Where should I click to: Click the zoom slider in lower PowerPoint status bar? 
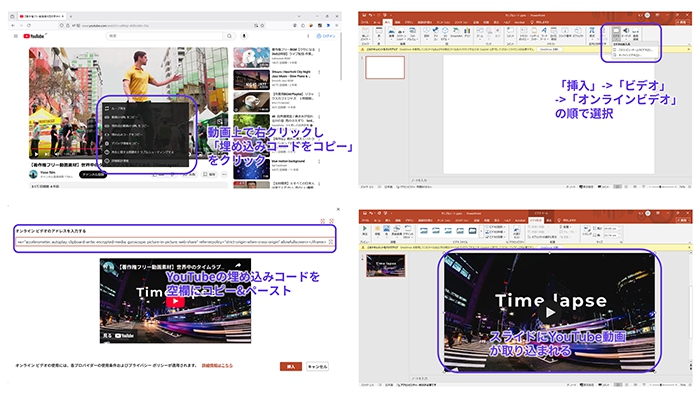[662, 385]
